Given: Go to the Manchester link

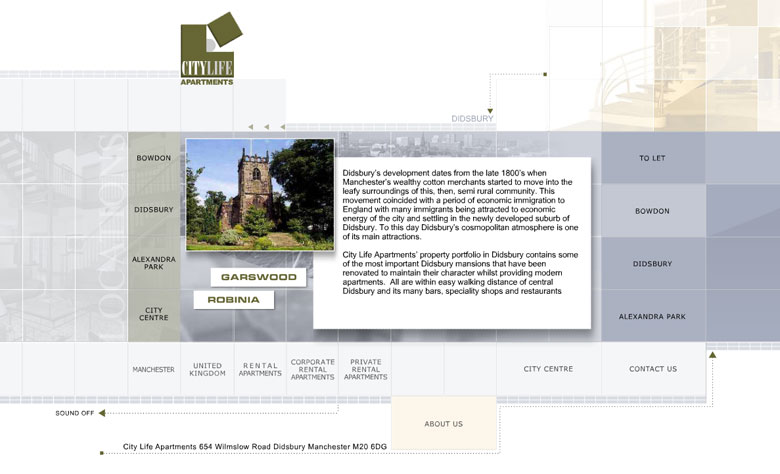Looking at the screenshot, I should click(x=154, y=370).
